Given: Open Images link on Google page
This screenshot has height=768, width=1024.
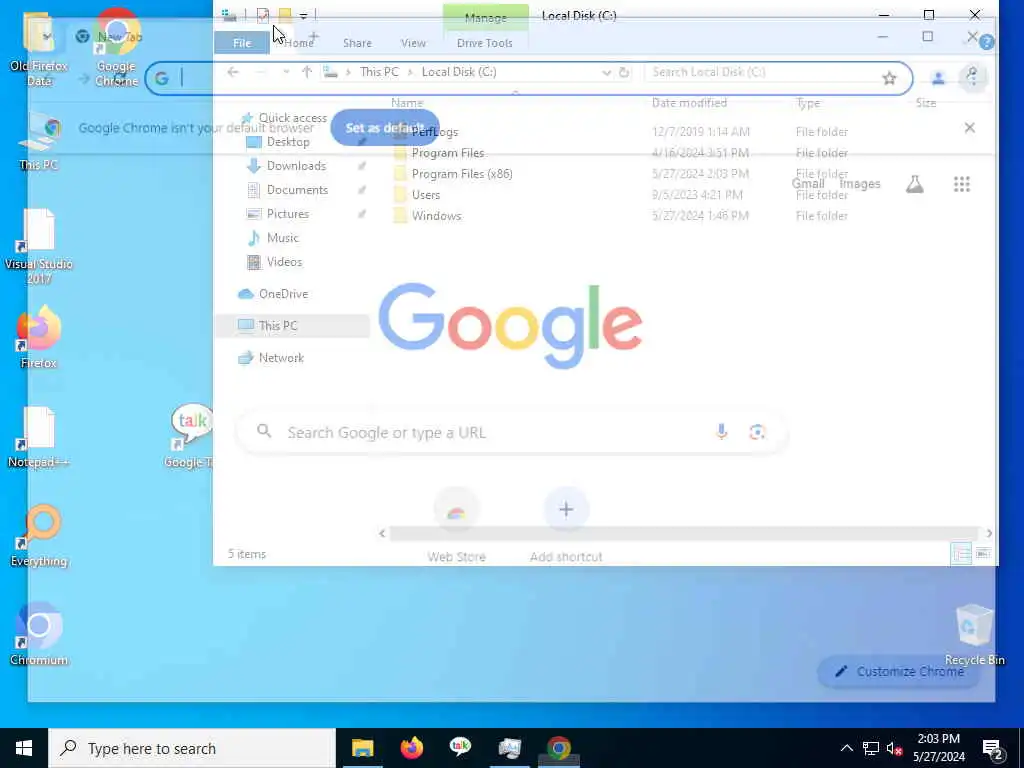Looking at the screenshot, I should [859, 184].
